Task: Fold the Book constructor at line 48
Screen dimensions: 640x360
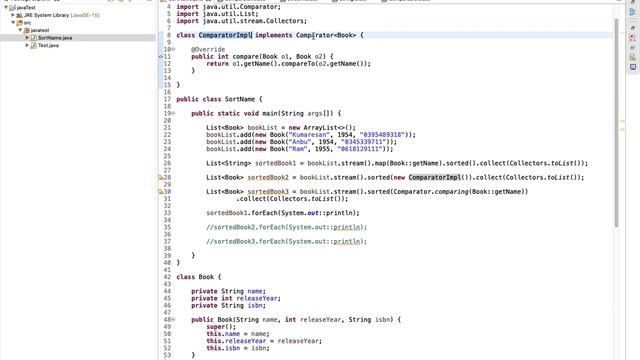Action: point(173,320)
